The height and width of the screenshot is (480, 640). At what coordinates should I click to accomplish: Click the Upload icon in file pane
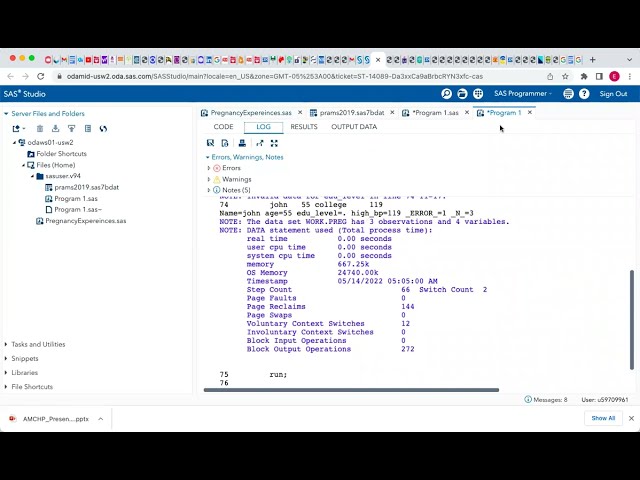click(71, 129)
